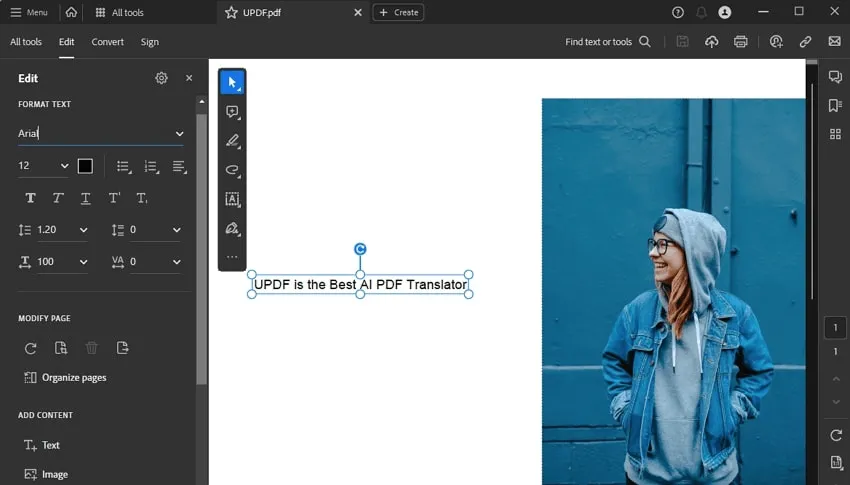Open page thumbnails grid in right sidebar

click(835, 134)
